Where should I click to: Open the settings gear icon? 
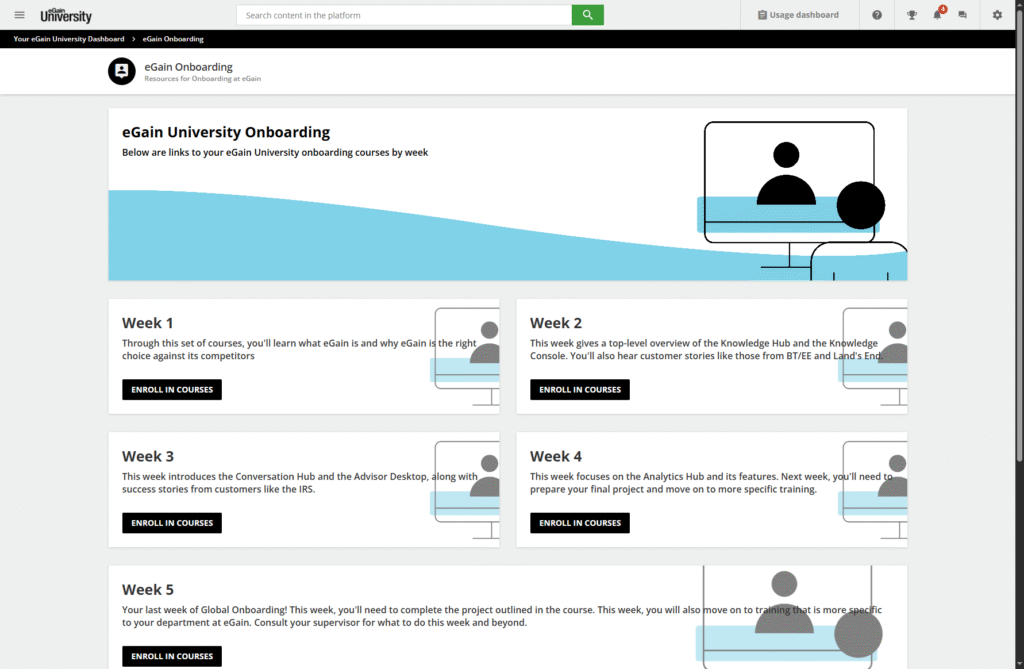click(997, 15)
